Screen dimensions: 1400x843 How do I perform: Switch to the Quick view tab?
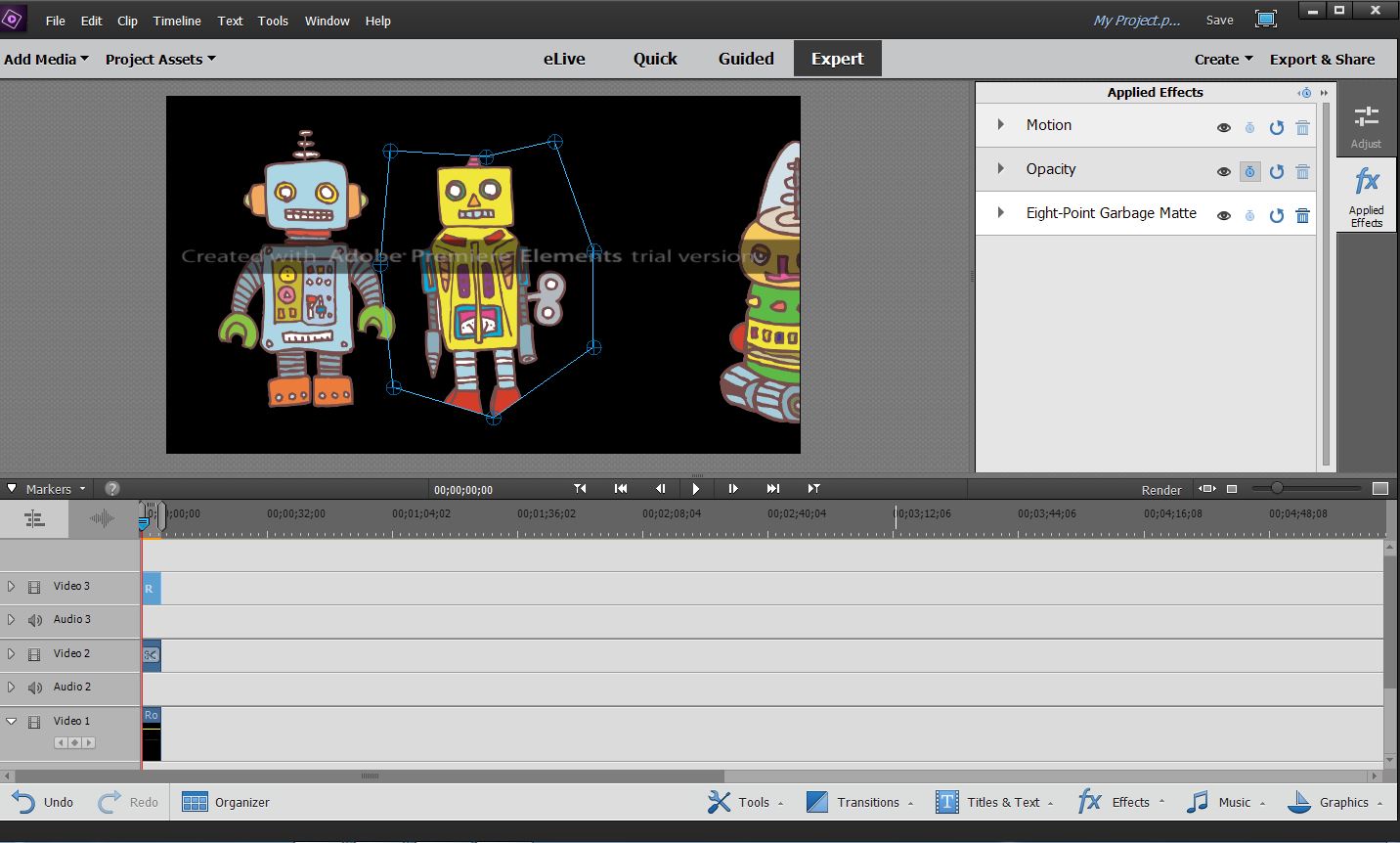point(655,59)
